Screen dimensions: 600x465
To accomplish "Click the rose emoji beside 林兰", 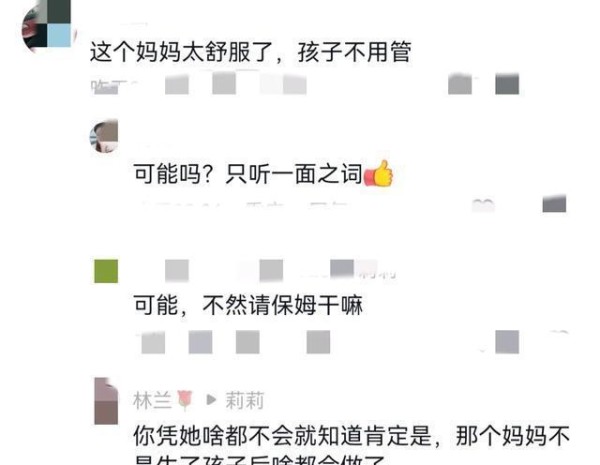I will (185, 400).
